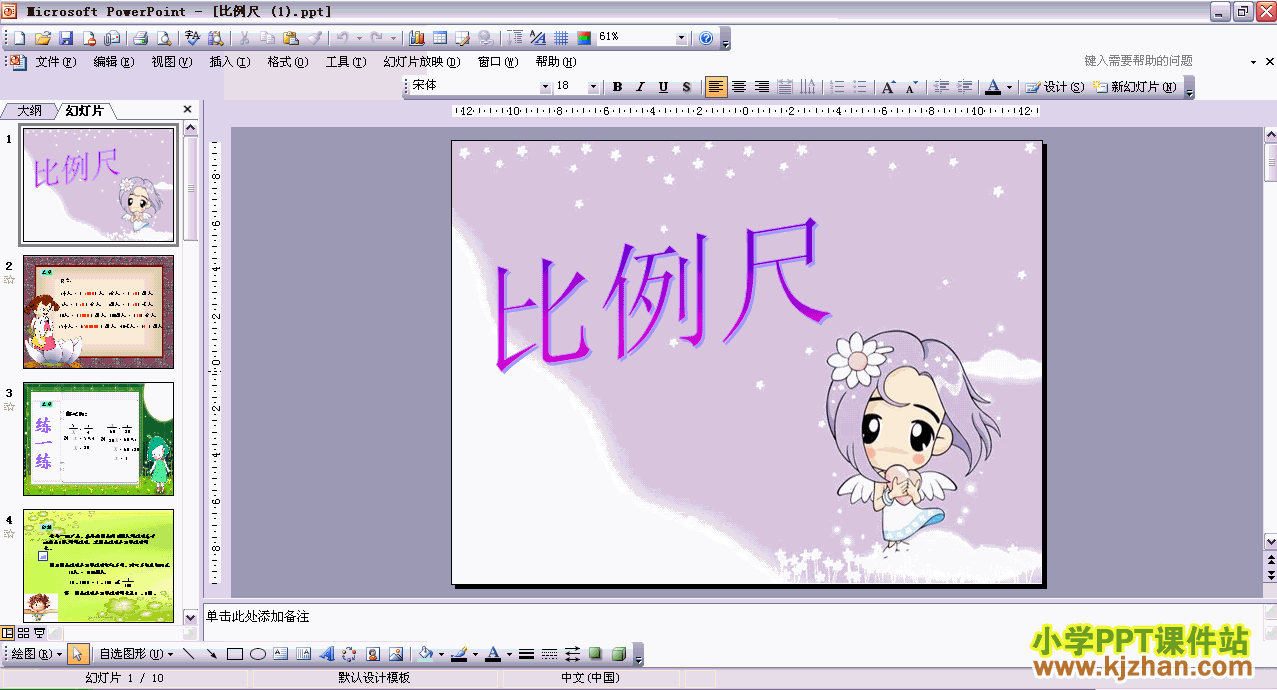Insert a picture from file
Screen dimensions: 1277x690
(x=396, y=654)
